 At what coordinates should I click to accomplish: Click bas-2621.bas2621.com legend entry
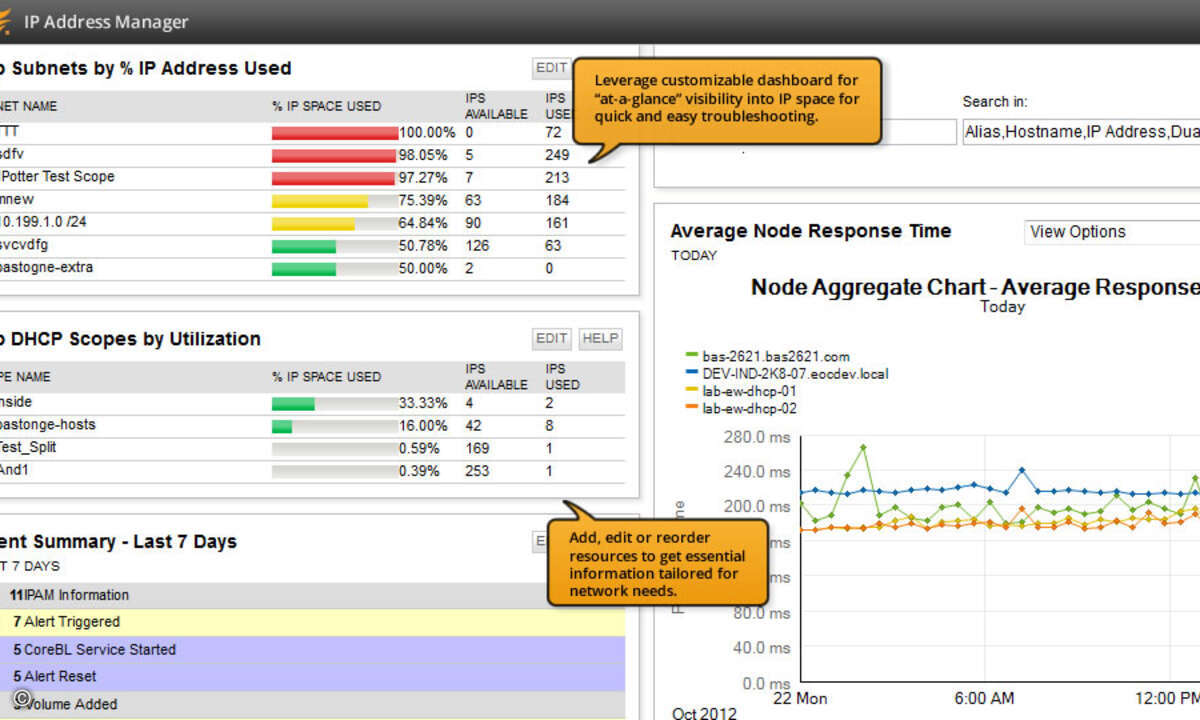[766, 356]
